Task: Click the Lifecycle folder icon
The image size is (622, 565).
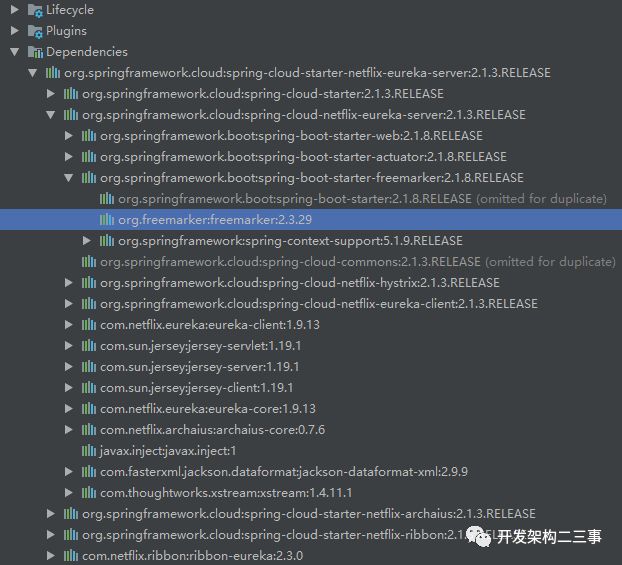Action: pos(35,10)
